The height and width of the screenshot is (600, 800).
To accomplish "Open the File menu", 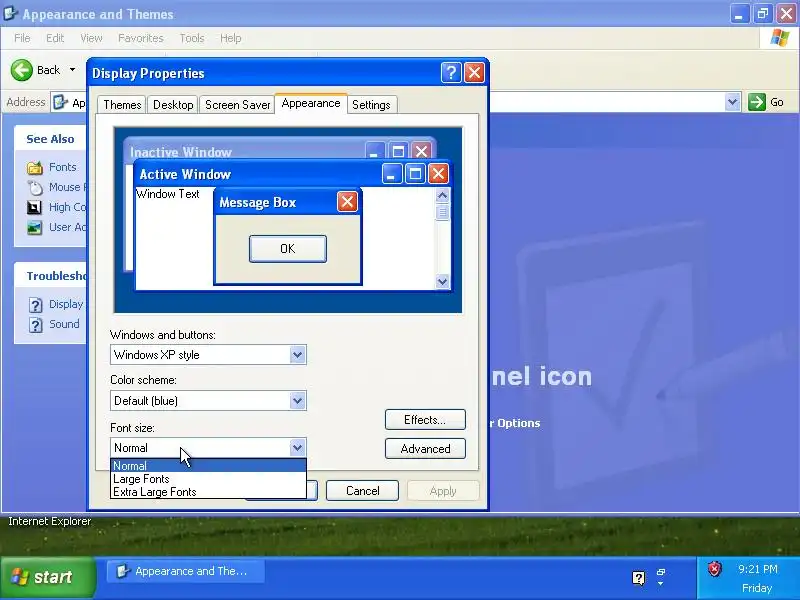I will pos(22,38).
